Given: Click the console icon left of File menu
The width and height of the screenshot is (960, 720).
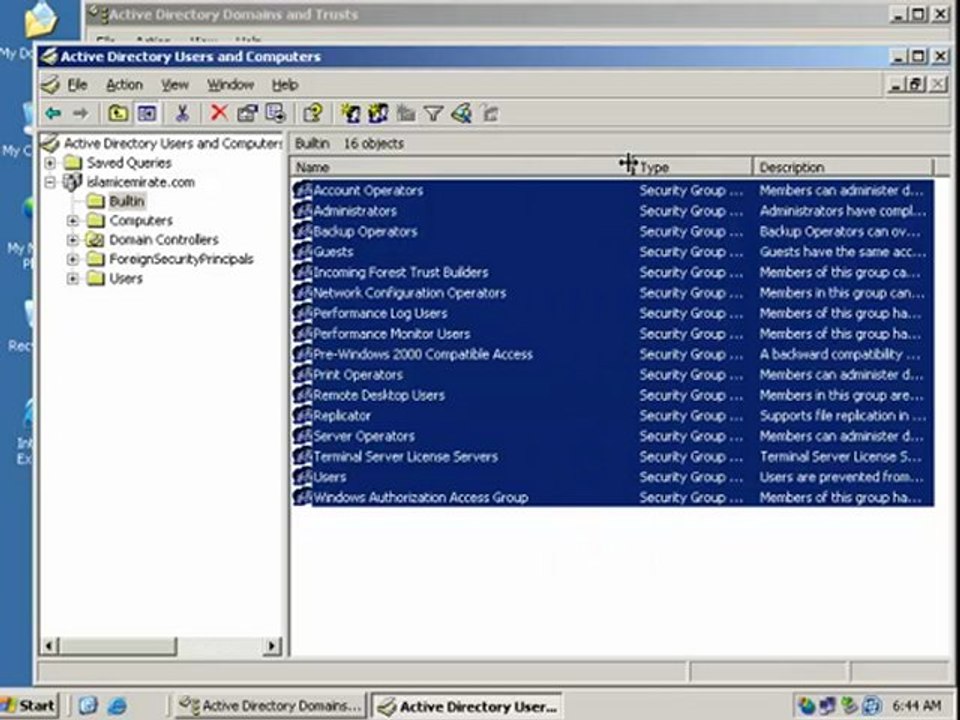Looking at the screenshot, I should point(51,85).
